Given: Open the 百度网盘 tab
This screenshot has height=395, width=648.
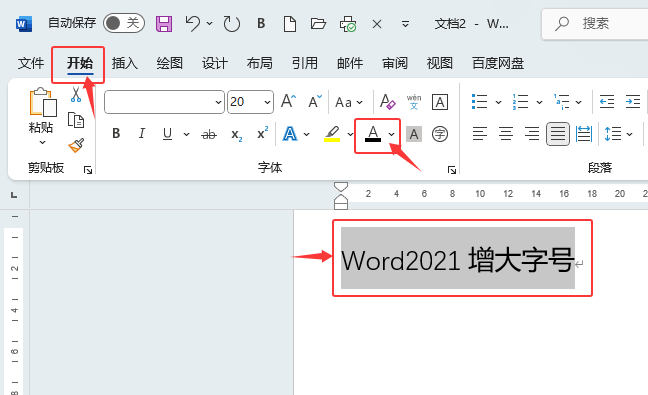Looking at the screenshot, I should tap(498, 63).
